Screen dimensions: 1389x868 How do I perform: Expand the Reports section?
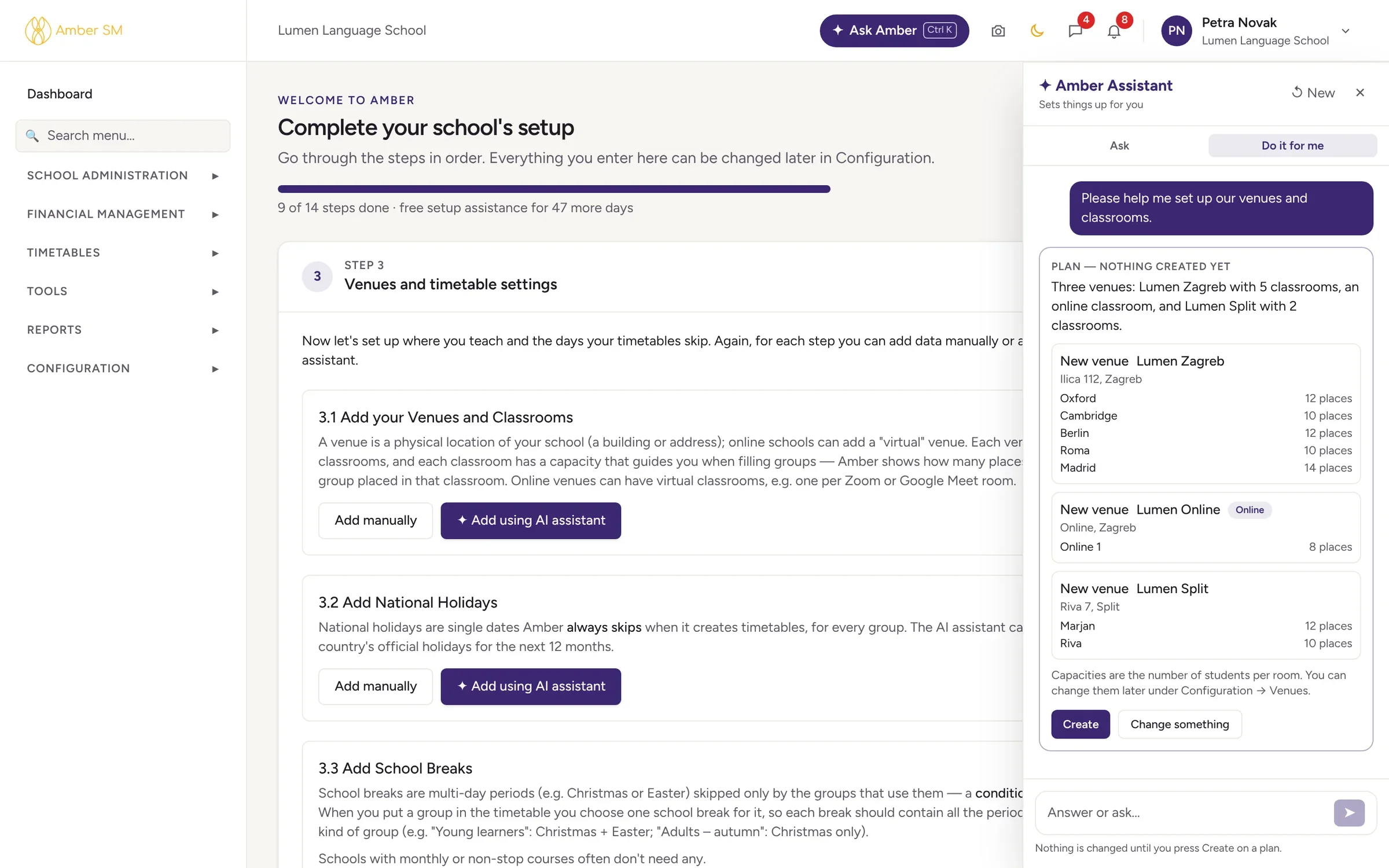point(123,330)
